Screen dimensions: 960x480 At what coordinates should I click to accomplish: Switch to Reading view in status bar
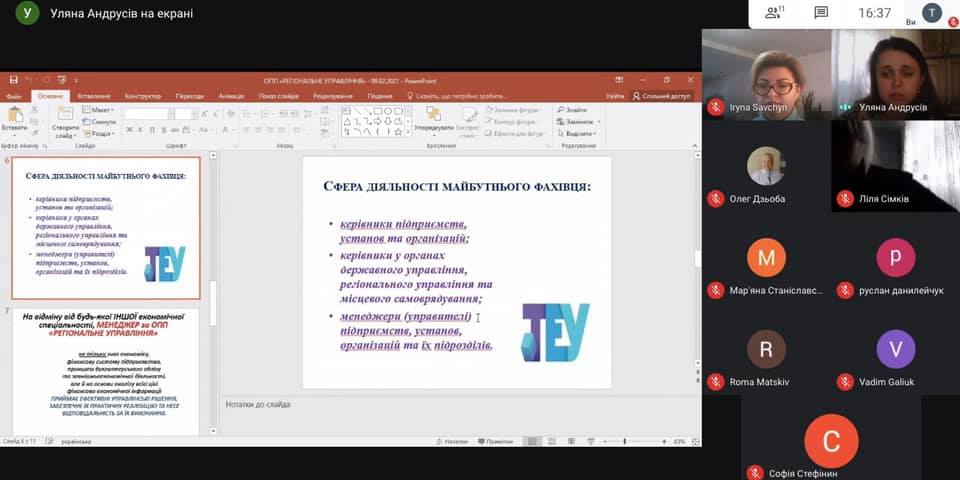click(571, 441)
